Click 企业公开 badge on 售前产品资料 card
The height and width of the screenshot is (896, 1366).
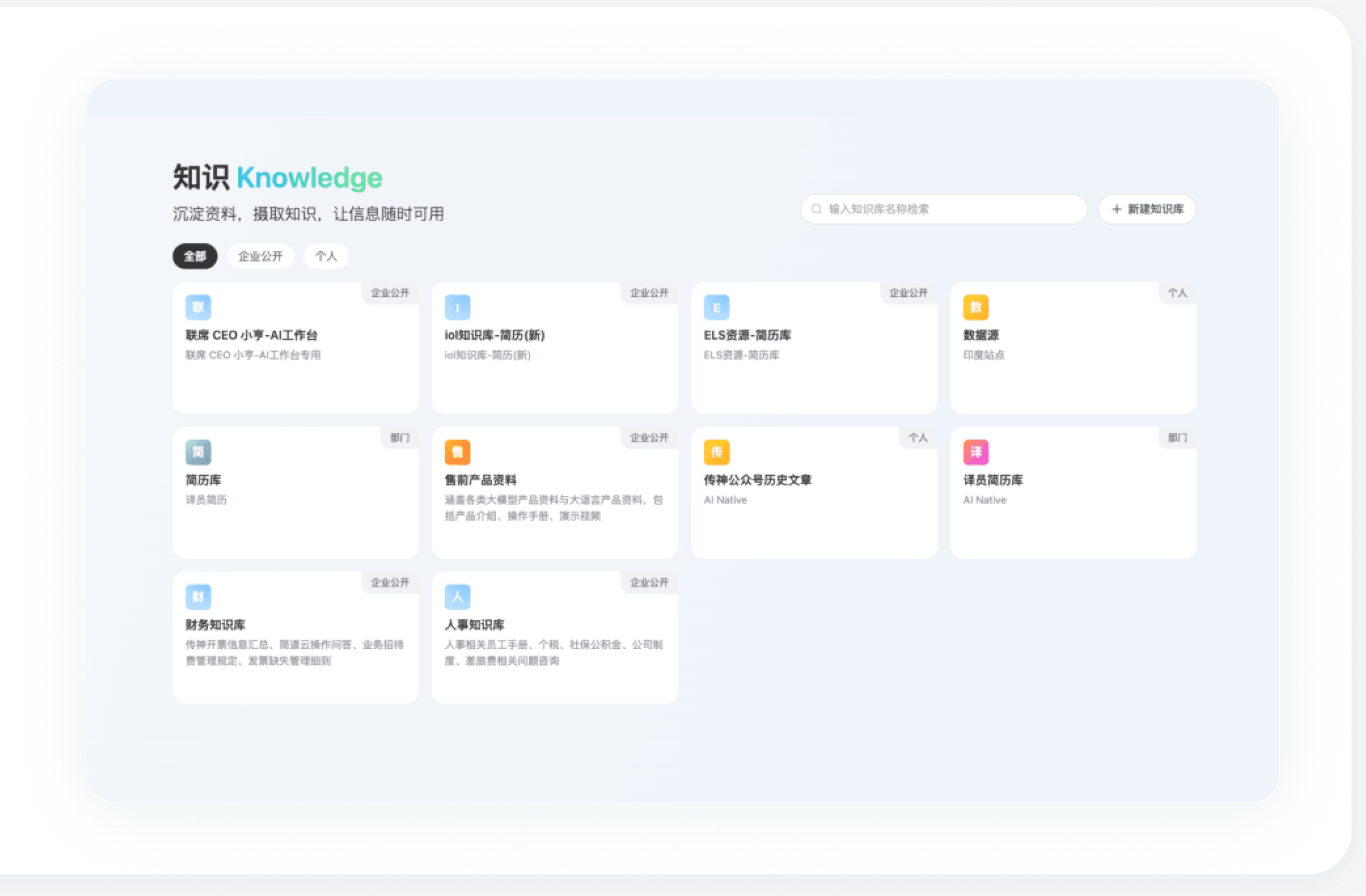pyautogui.click(x=649, y=438)
